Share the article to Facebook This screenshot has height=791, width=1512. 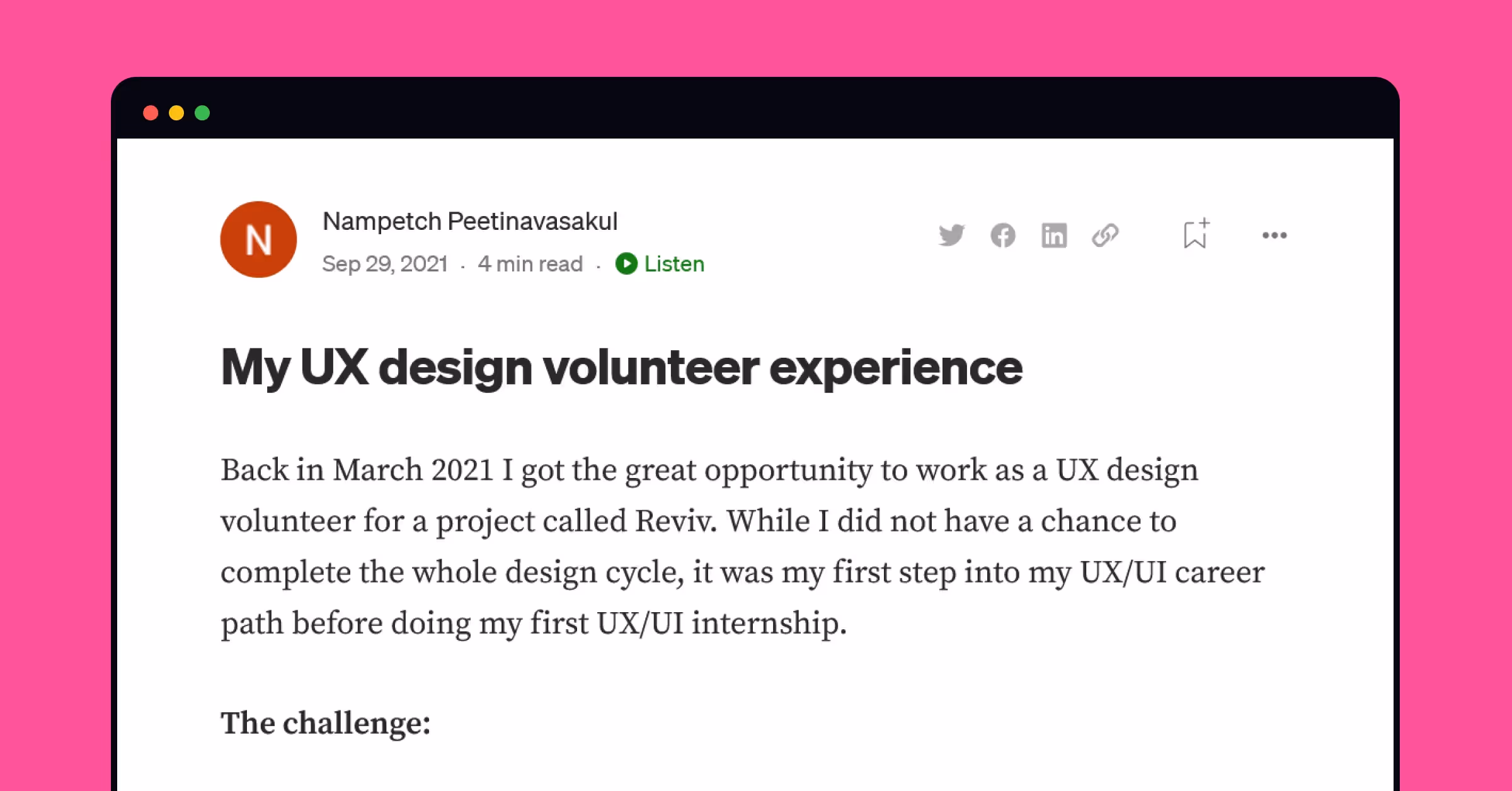1003,235
